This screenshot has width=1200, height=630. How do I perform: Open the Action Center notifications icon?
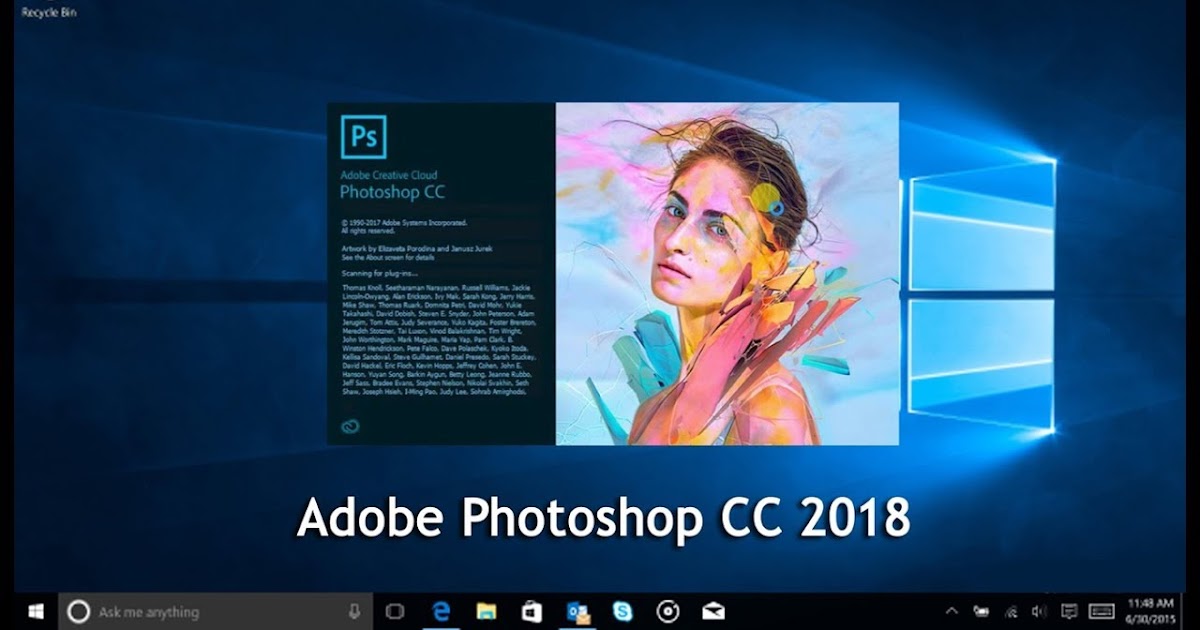(x=1069, y=611)
